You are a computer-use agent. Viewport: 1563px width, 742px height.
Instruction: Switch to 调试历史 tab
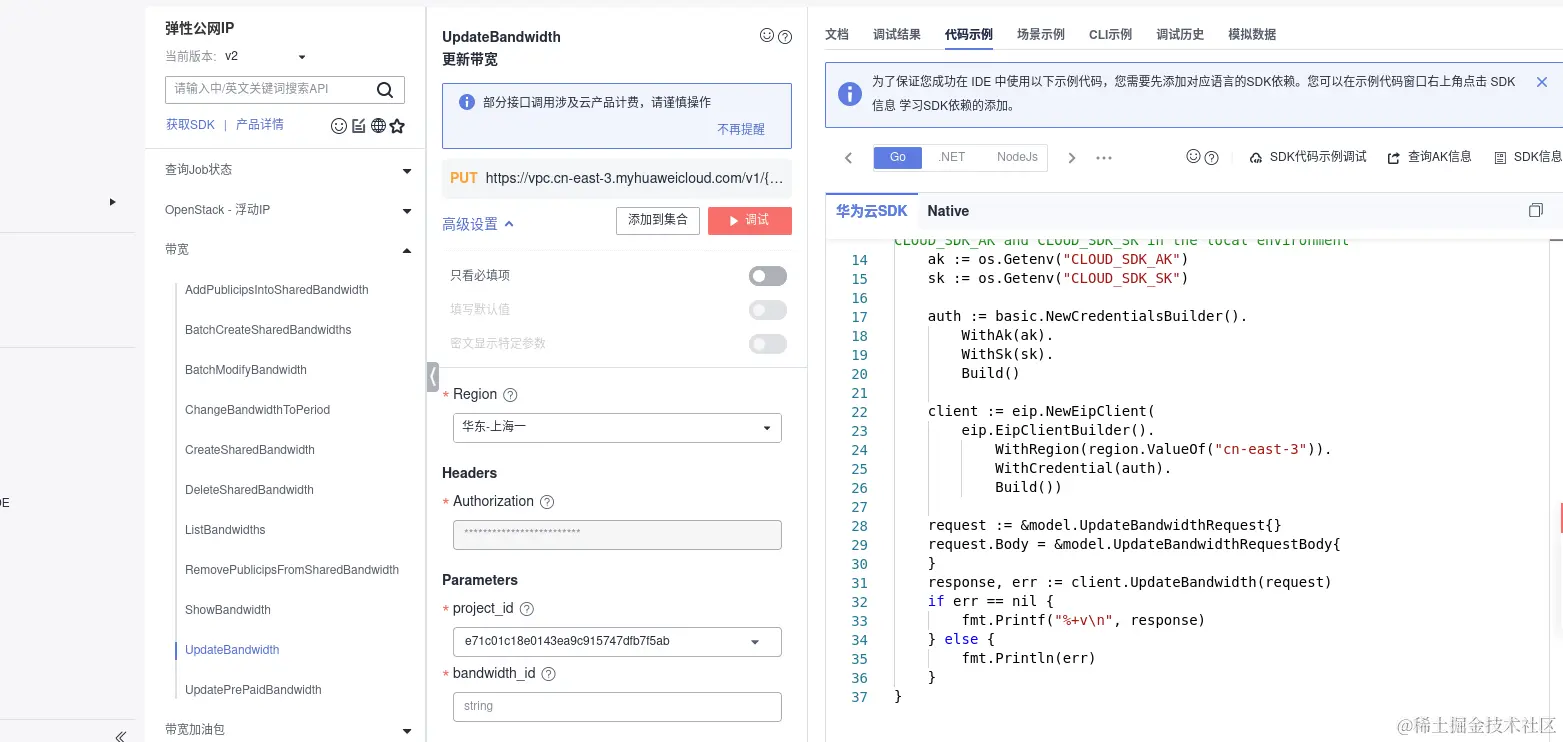[x=1180, y=34]
